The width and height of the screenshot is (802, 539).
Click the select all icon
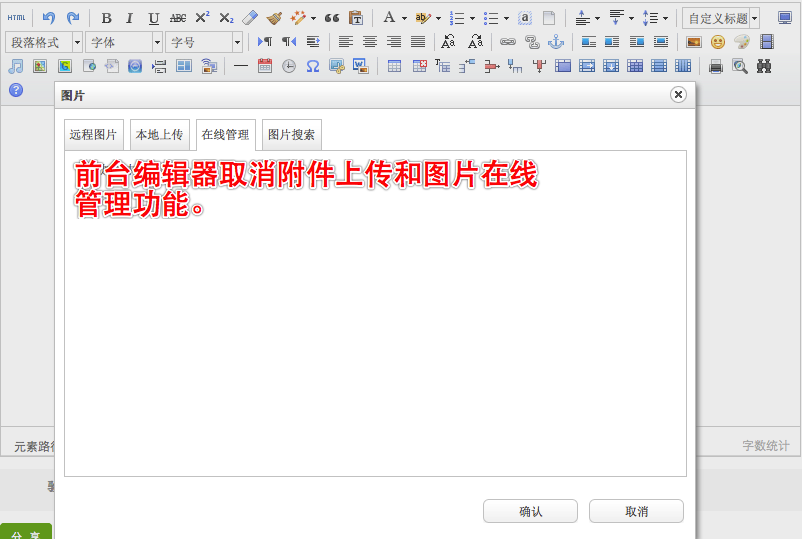[x=525, y=18]
